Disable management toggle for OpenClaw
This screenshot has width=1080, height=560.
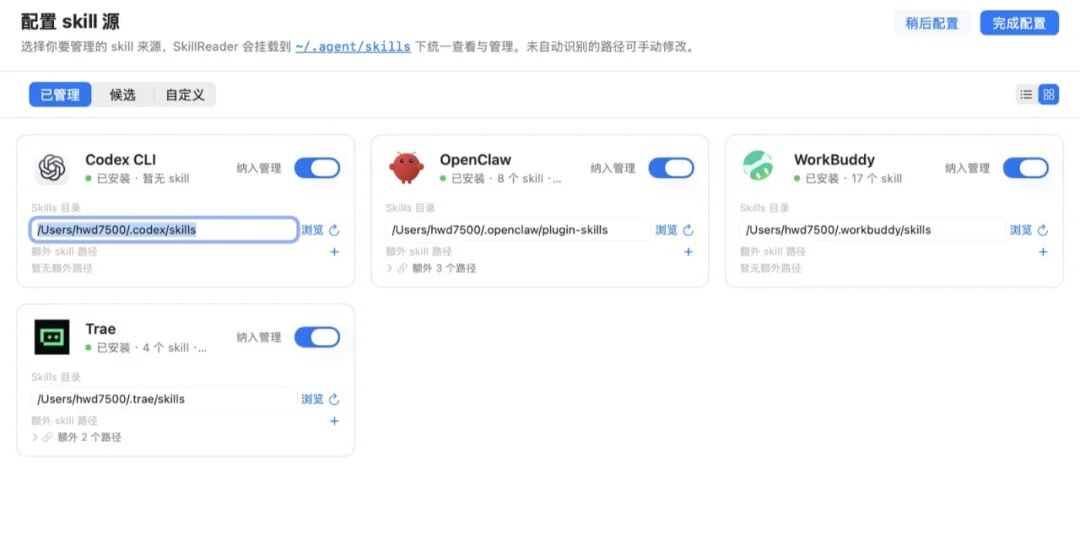[x=671, y=168]
